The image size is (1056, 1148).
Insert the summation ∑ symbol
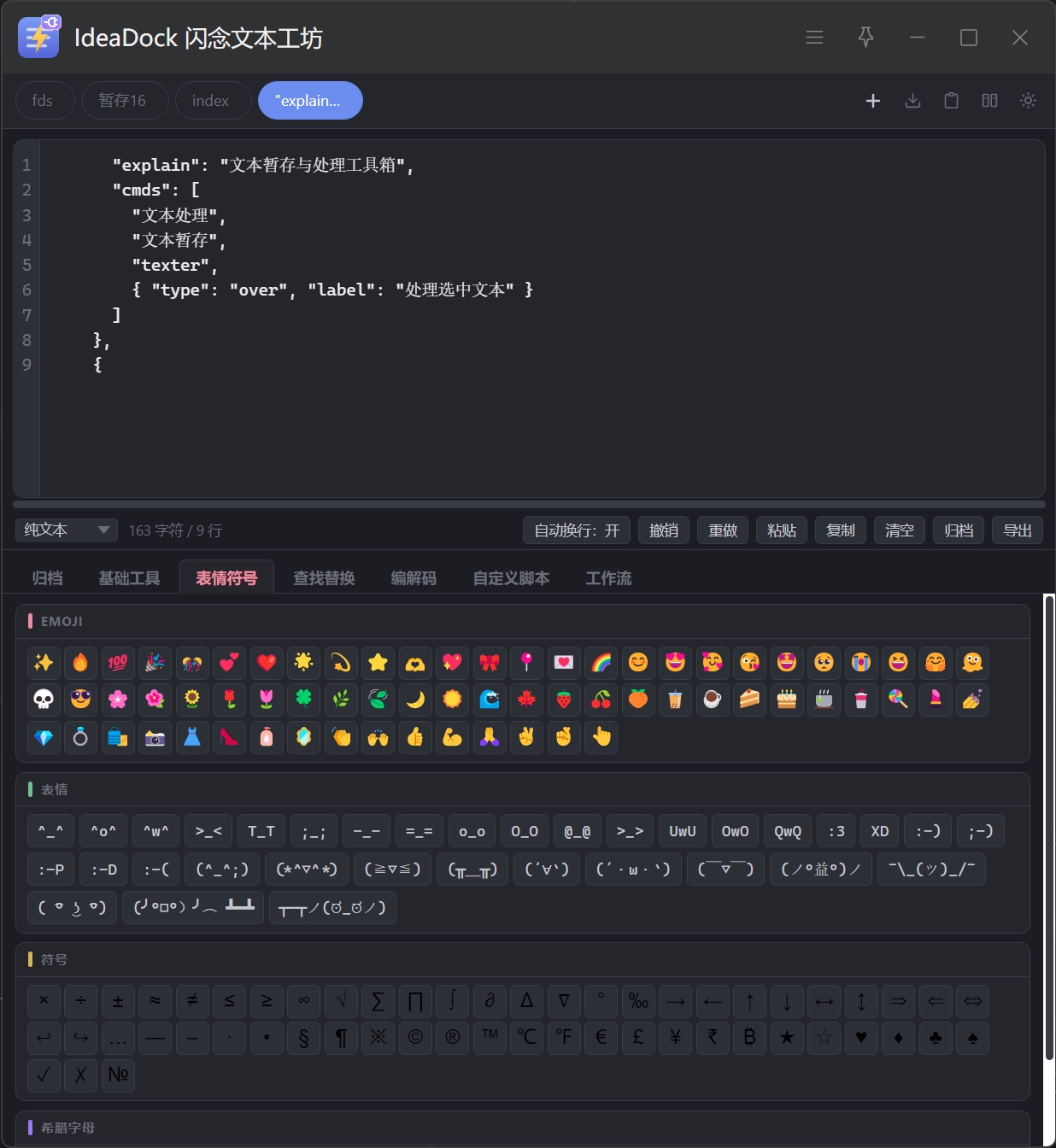tap(378, 1000)
